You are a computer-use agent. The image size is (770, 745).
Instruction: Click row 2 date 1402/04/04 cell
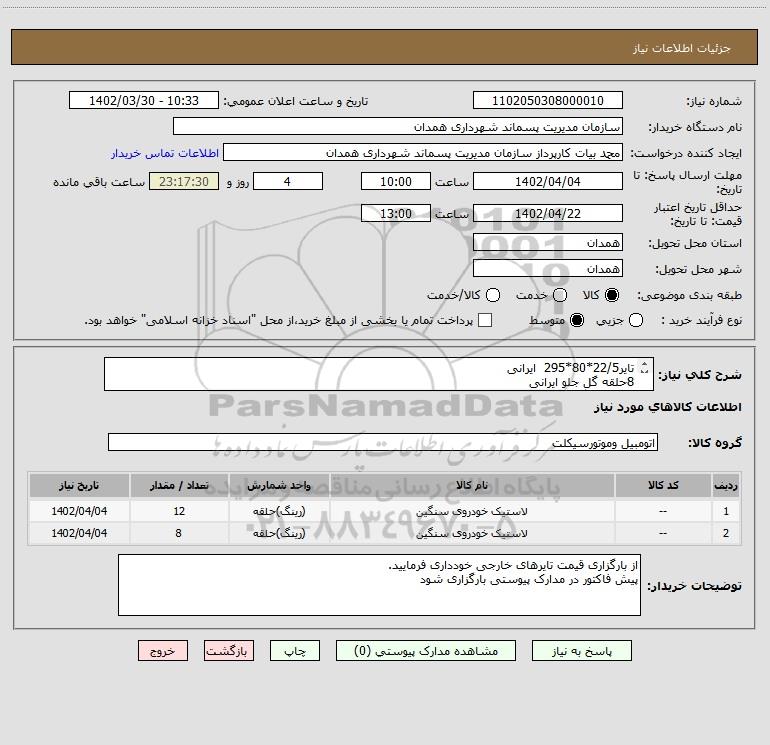point(79,533)
